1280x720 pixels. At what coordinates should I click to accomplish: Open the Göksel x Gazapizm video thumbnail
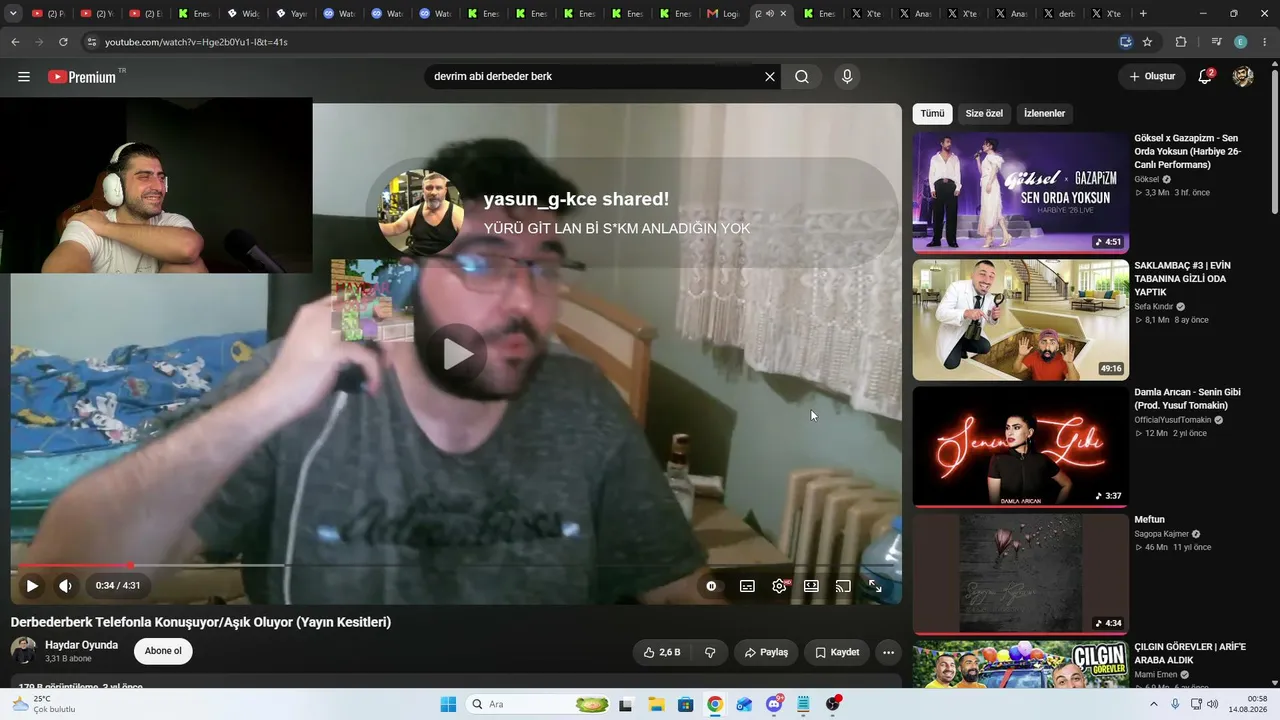[1020, 193]
